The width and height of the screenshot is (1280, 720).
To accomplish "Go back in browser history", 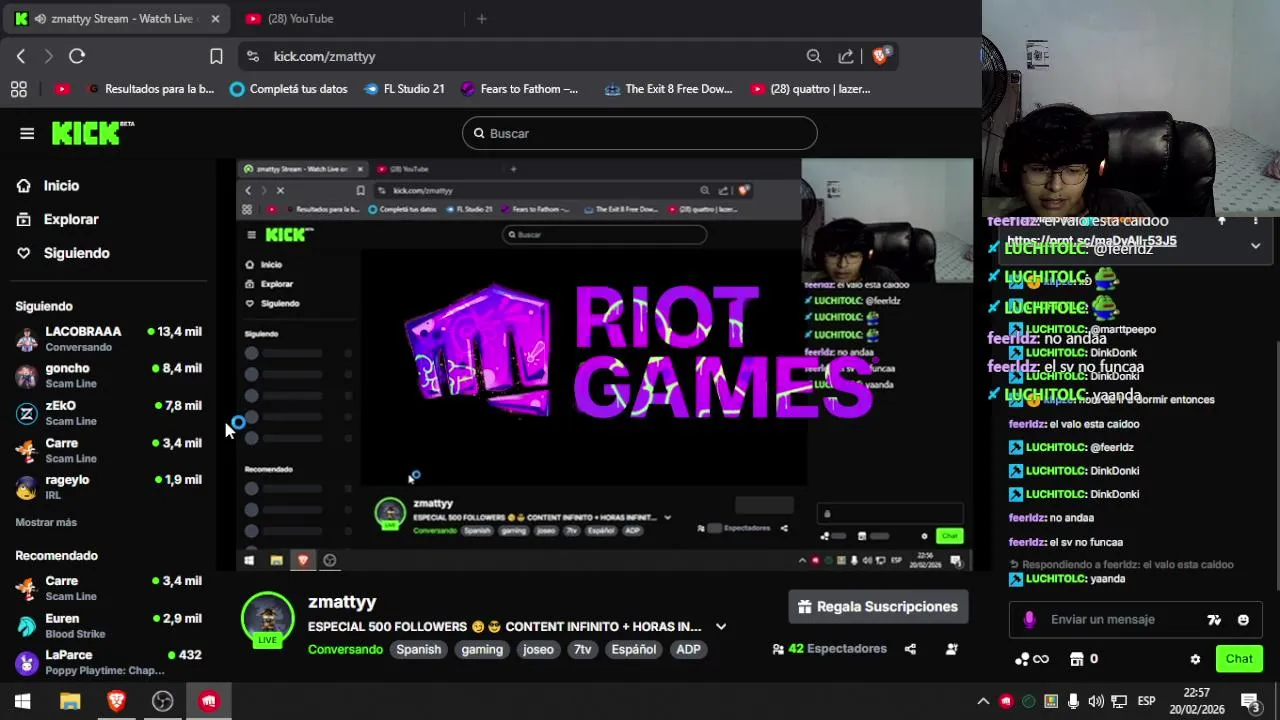I will tap(21, 56).
